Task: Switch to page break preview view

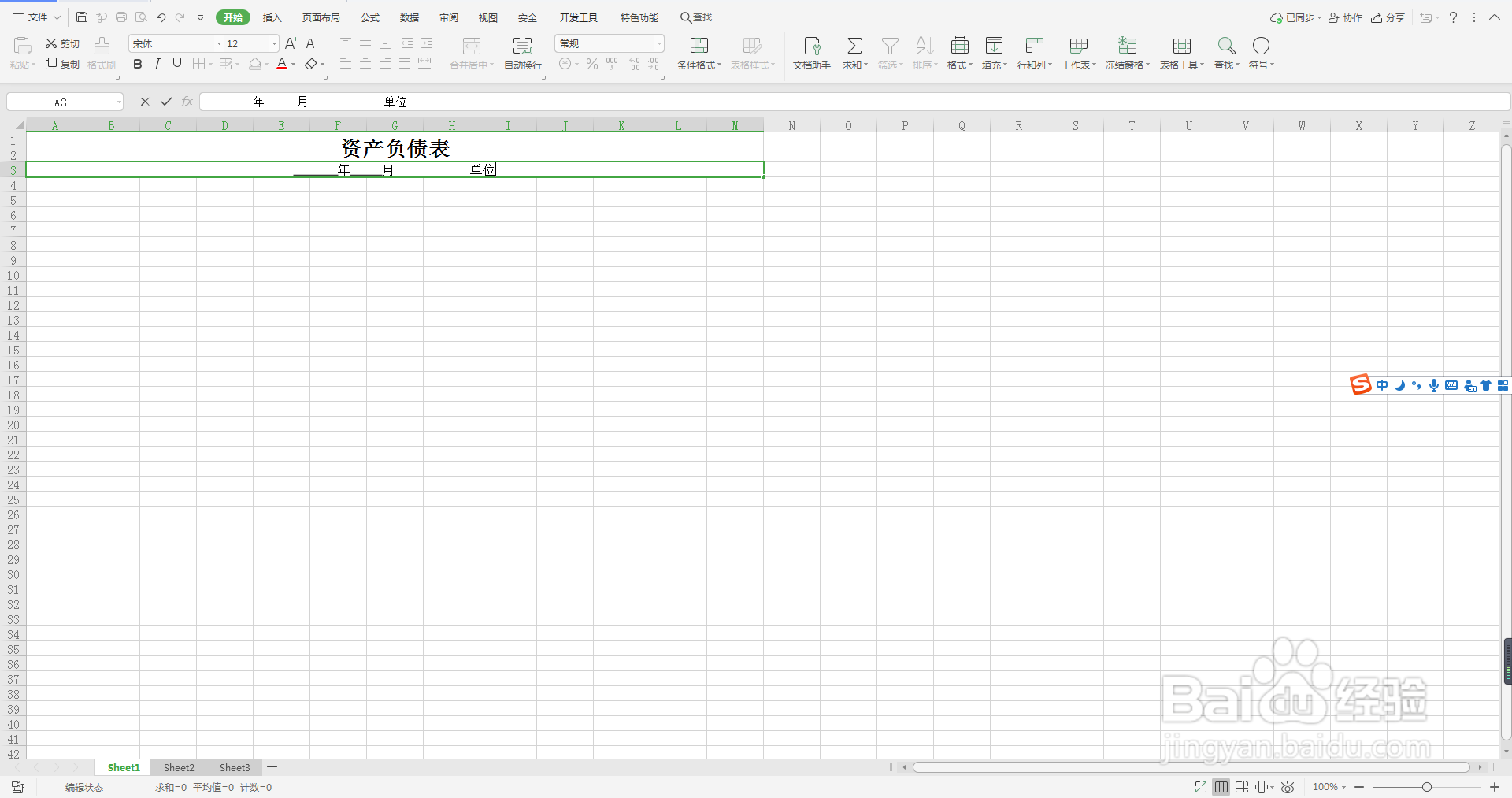Action: tap(1242, 787)
